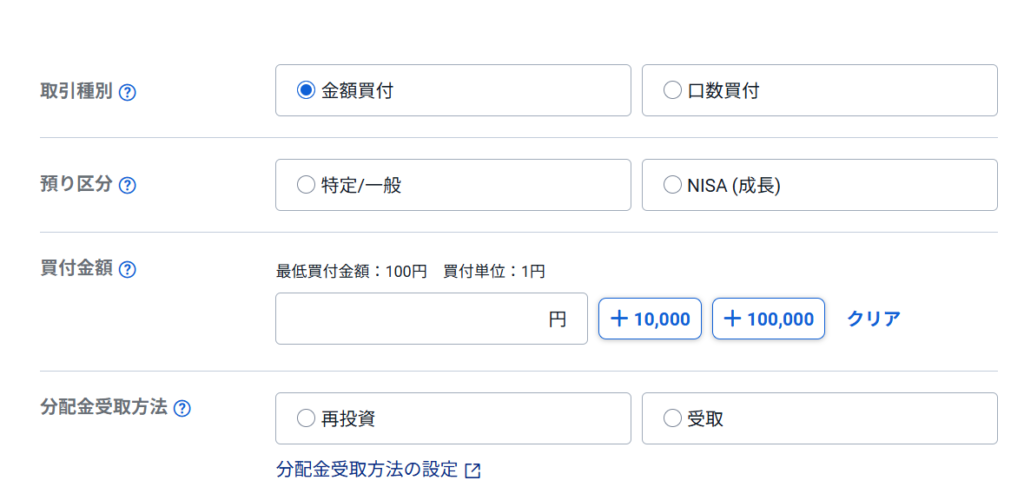Select 受取 for dividend handling

[x=672, y=418]
